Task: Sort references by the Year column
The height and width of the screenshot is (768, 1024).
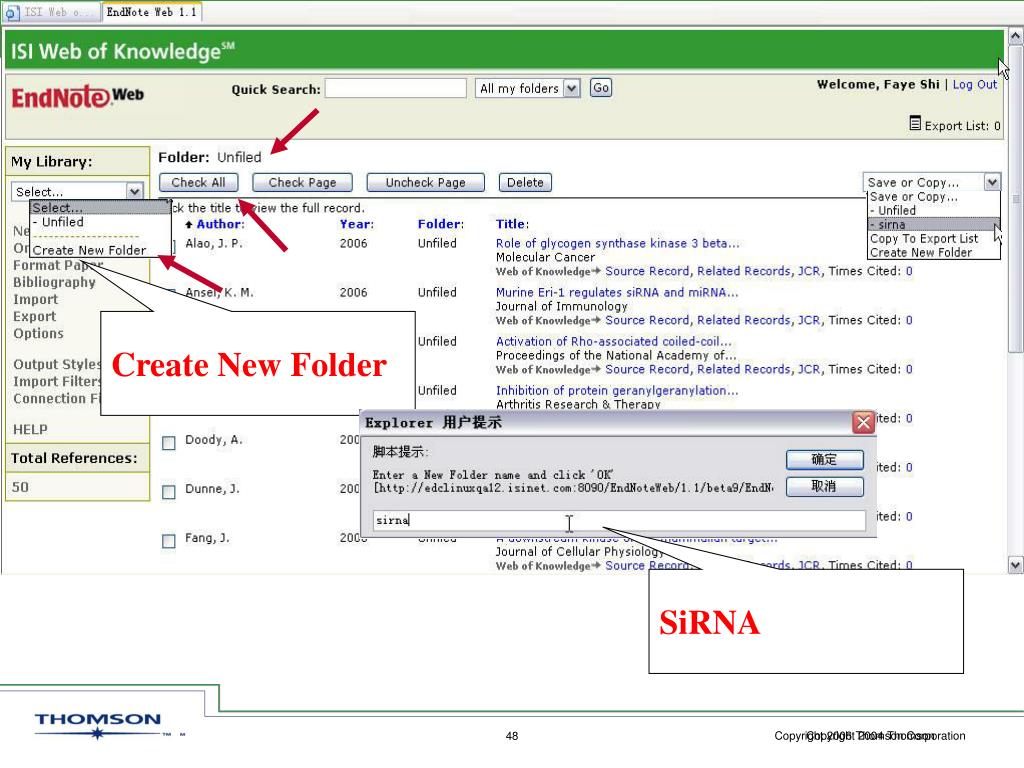Action: 357,224
